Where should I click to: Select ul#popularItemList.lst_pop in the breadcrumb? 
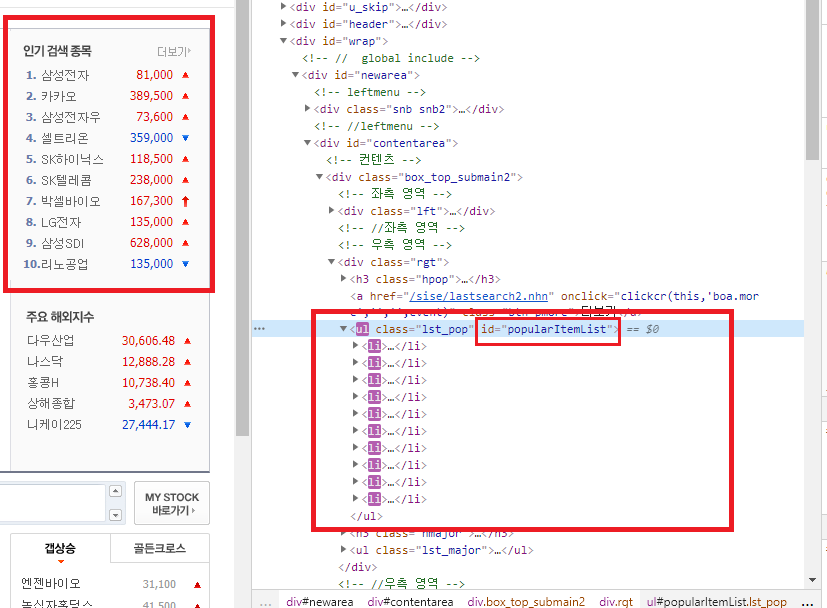tap(717, 602)
